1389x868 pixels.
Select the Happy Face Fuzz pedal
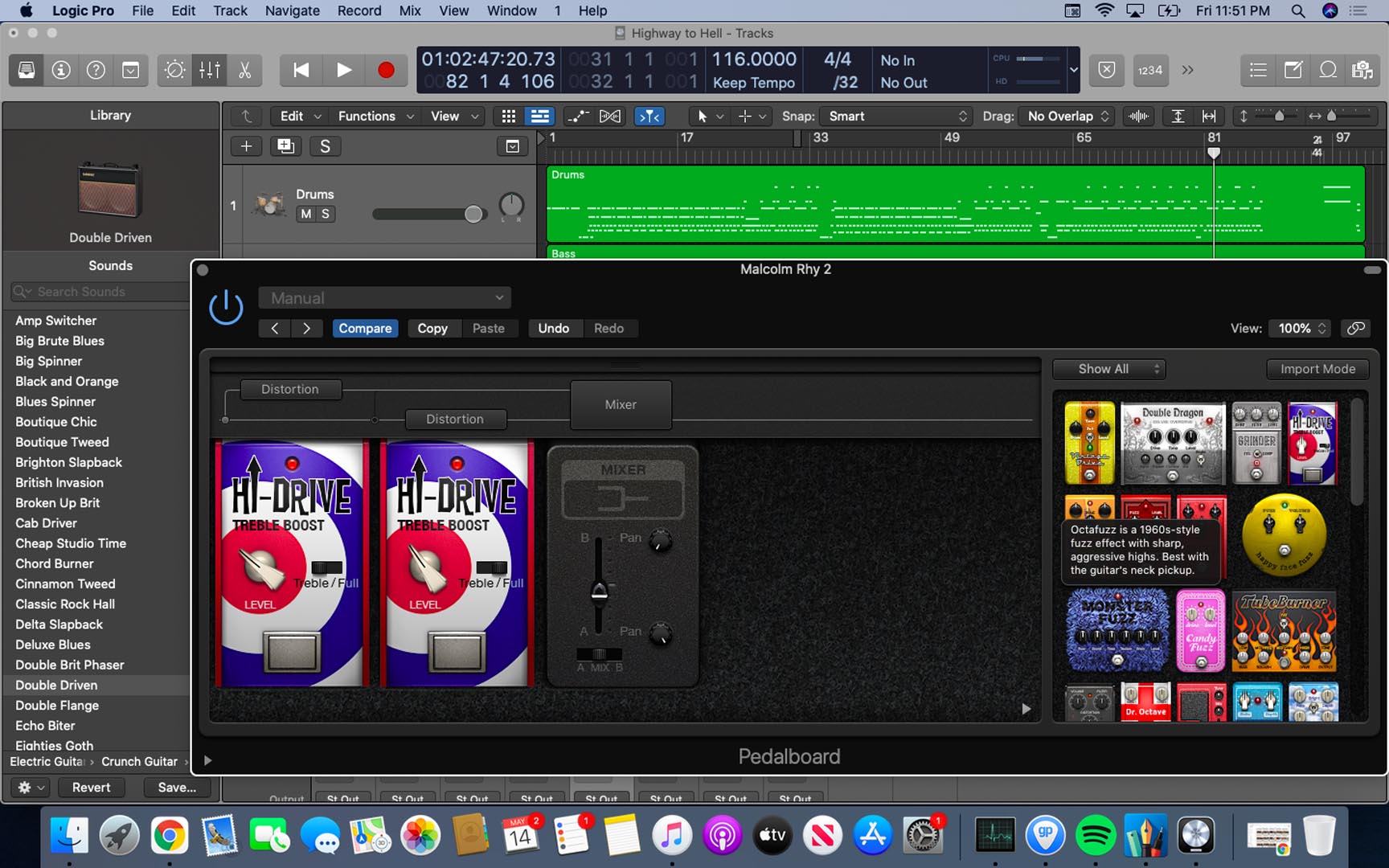tap(1285, 534)
